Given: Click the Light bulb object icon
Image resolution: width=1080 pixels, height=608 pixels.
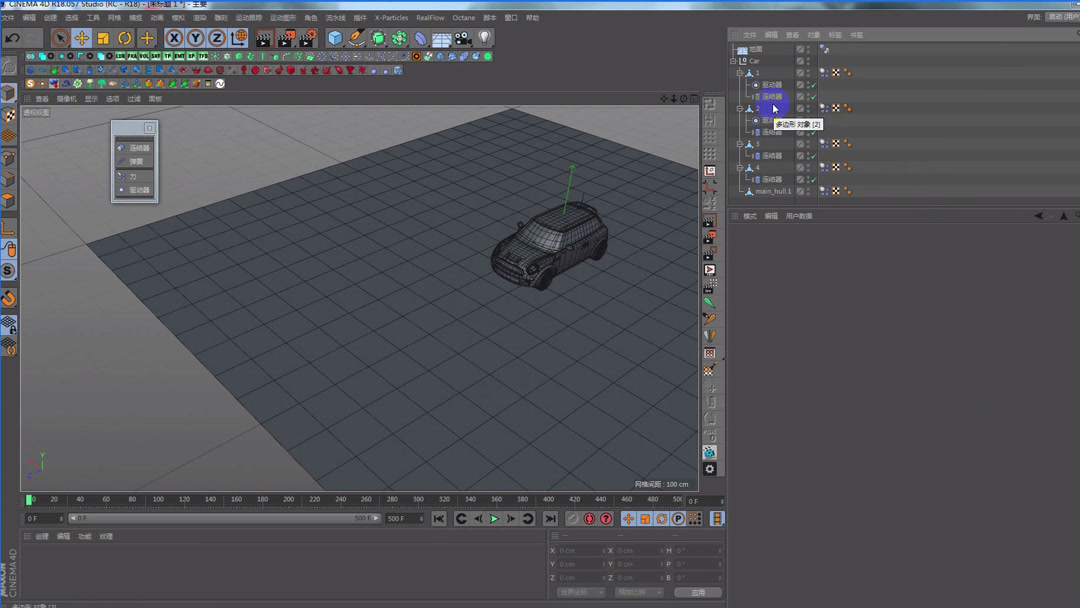Looking at the screenshot, I should [485, 38].
